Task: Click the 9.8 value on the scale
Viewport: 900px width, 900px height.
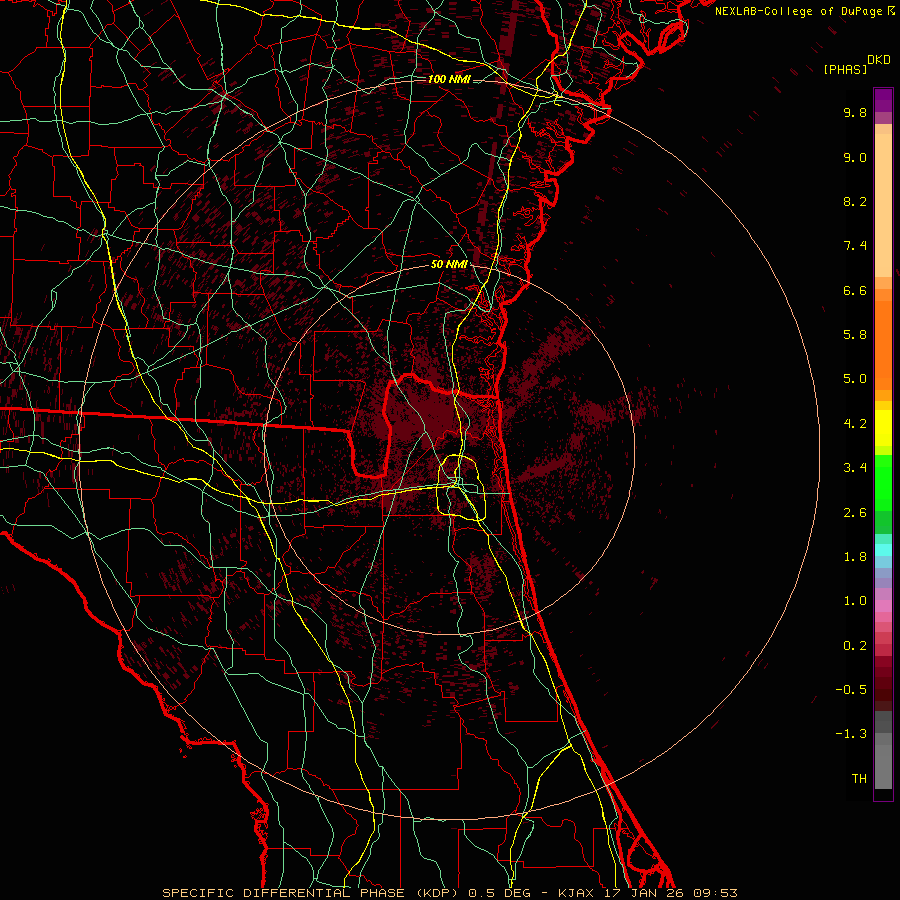Action: [855, 112]
